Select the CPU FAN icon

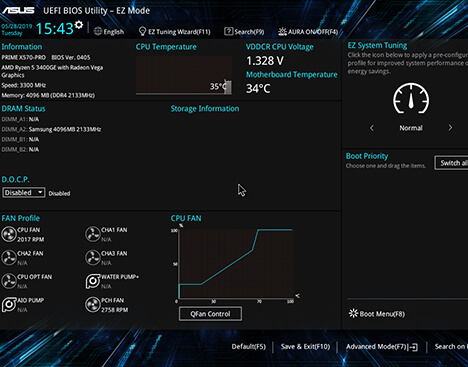(x=9, y=234)
